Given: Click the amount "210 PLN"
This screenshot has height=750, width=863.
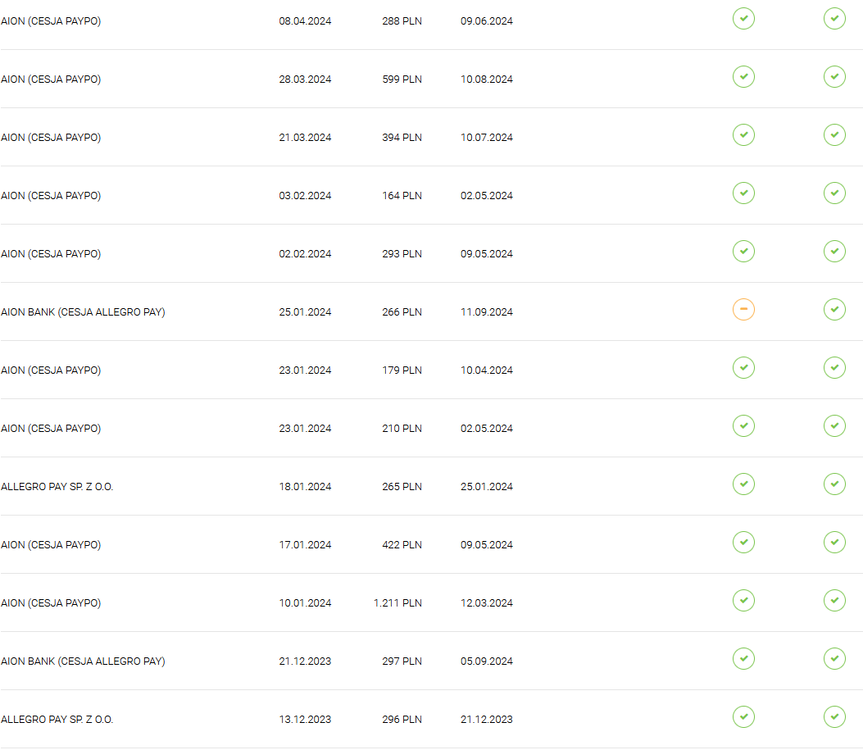Looking at the screenshot, I should [x=402, y=428].
